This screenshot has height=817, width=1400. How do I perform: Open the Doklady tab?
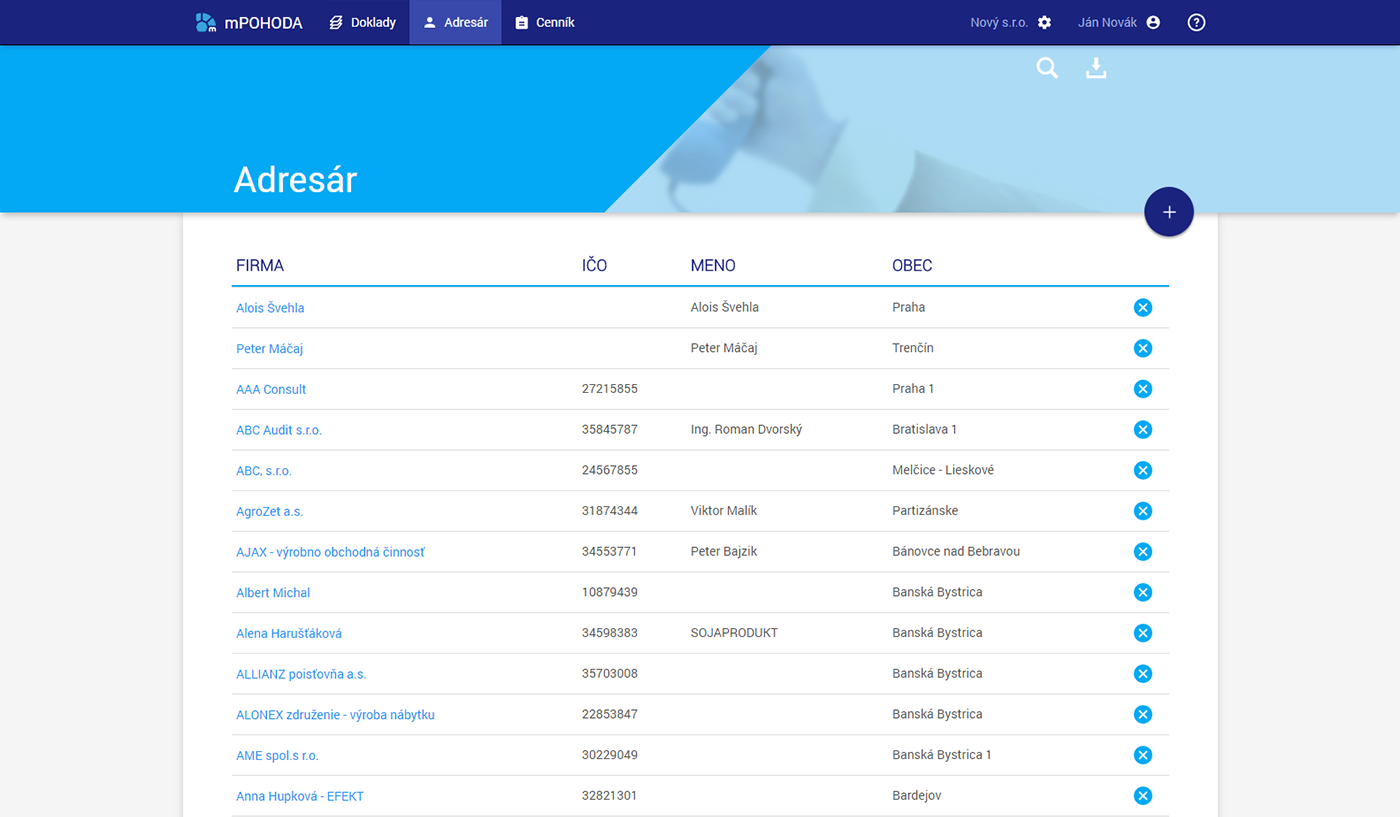[x=363, y=22]
